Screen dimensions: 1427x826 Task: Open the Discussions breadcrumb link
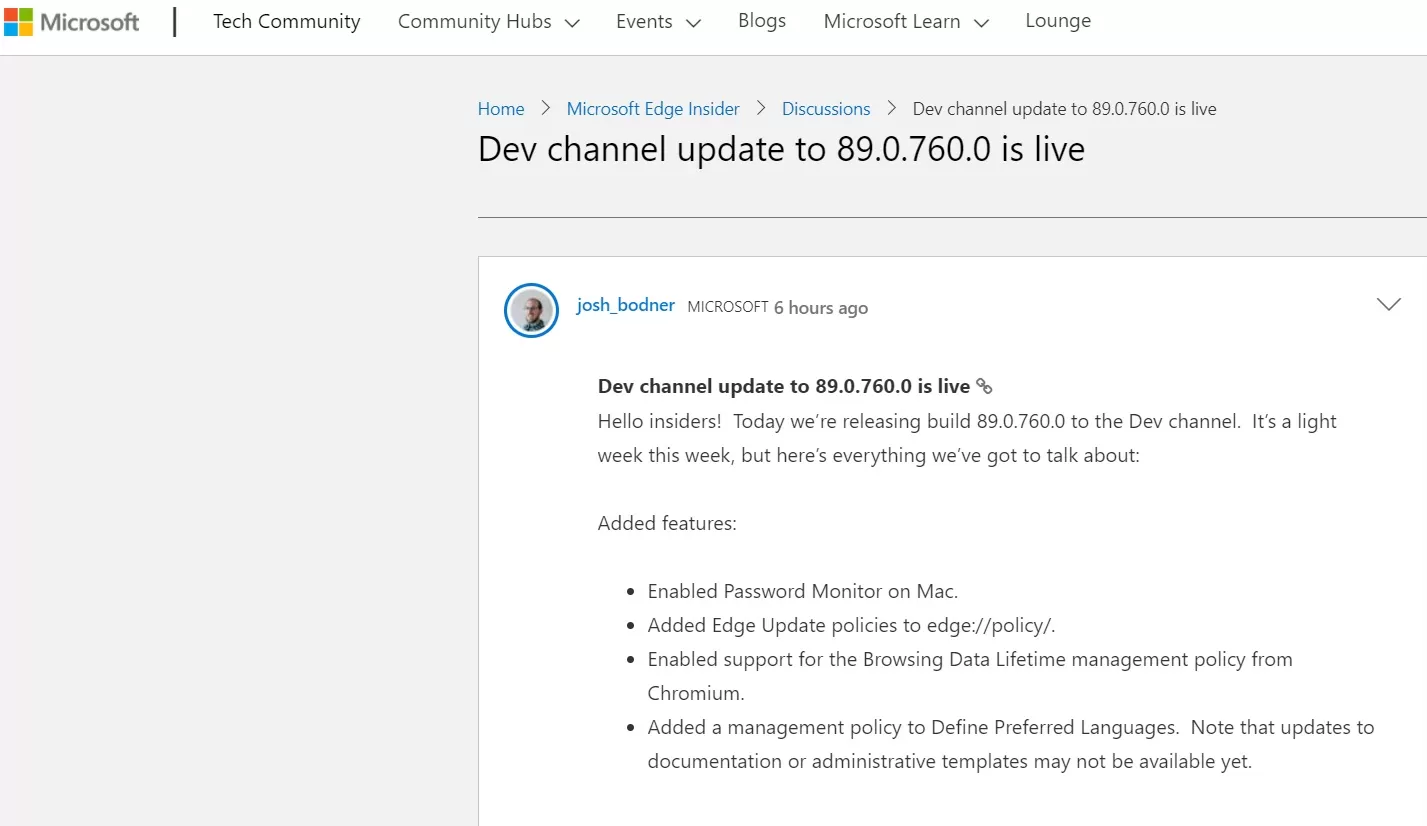pyautogui.click(x=826, y=109)
